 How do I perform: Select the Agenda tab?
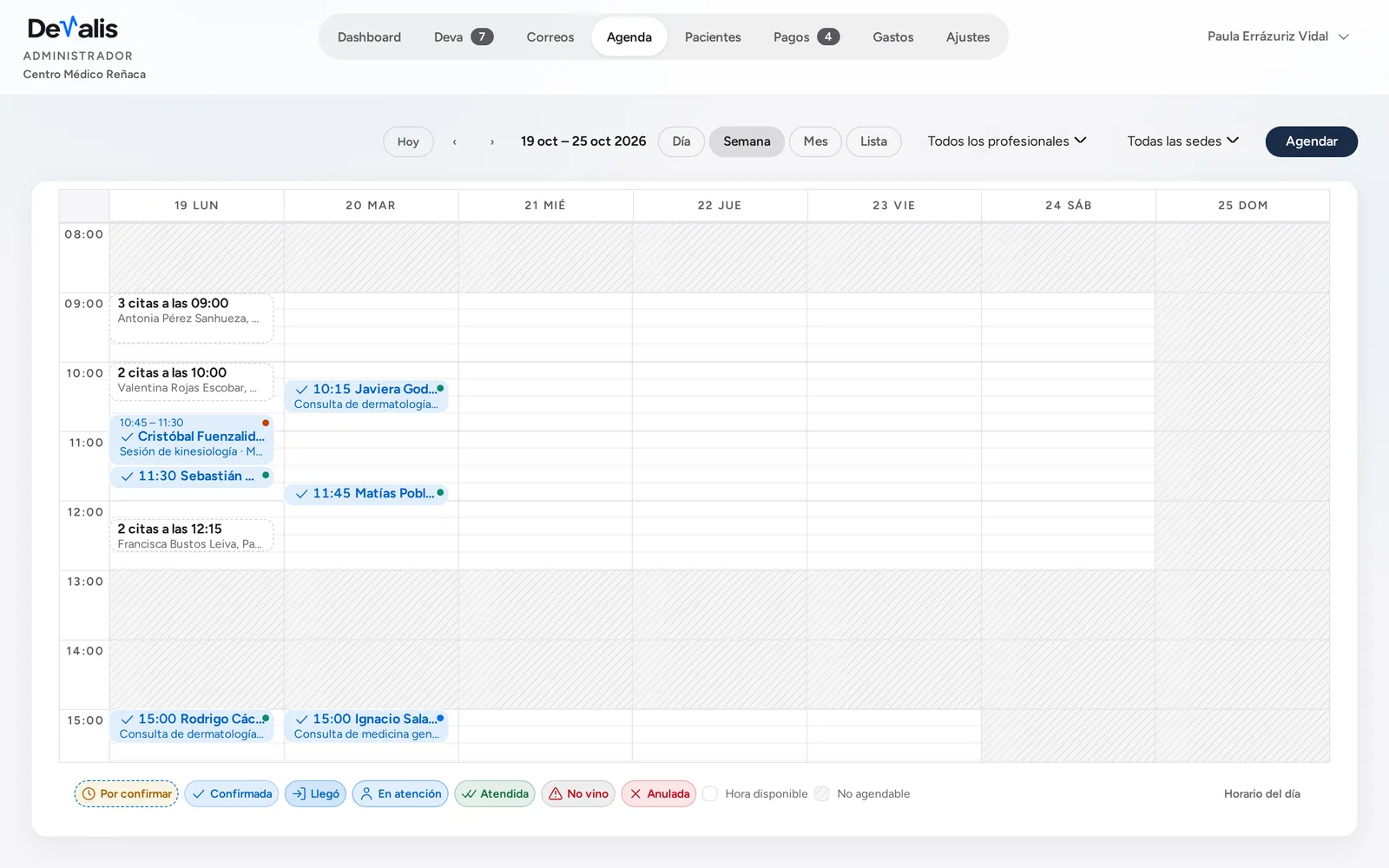pyautogui.click(x=629, y=36)
